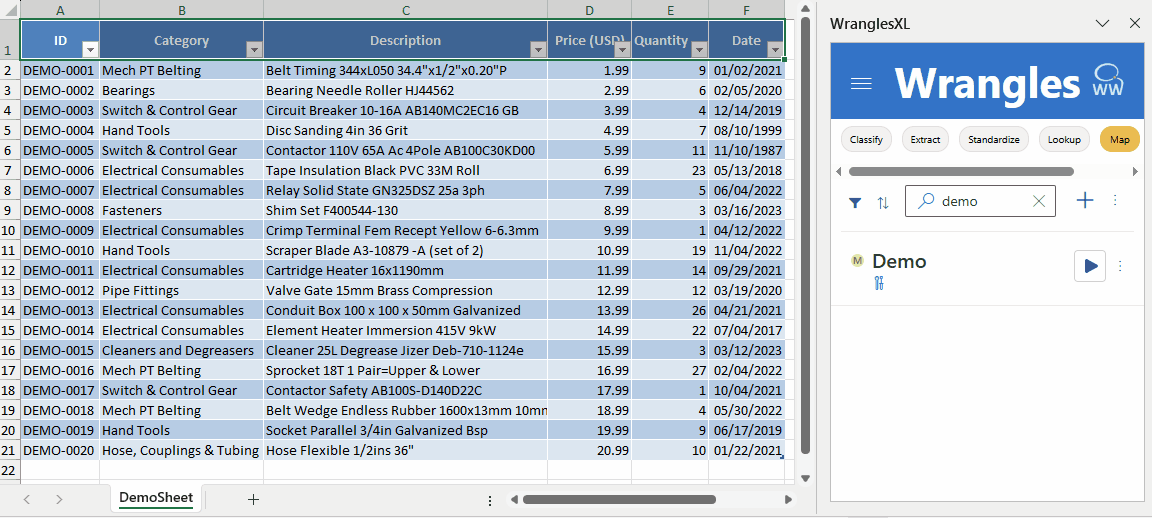
Task: Toggle the Extract filter chip
Action: pyautogui.click(x=925, y=140)
